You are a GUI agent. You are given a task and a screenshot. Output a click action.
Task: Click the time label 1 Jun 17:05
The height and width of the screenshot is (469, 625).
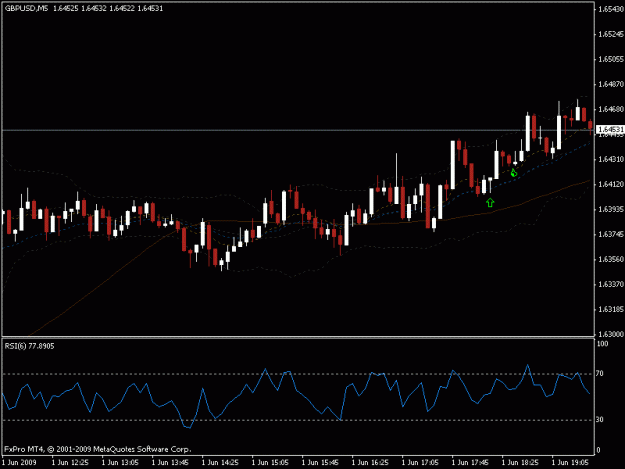420,463
